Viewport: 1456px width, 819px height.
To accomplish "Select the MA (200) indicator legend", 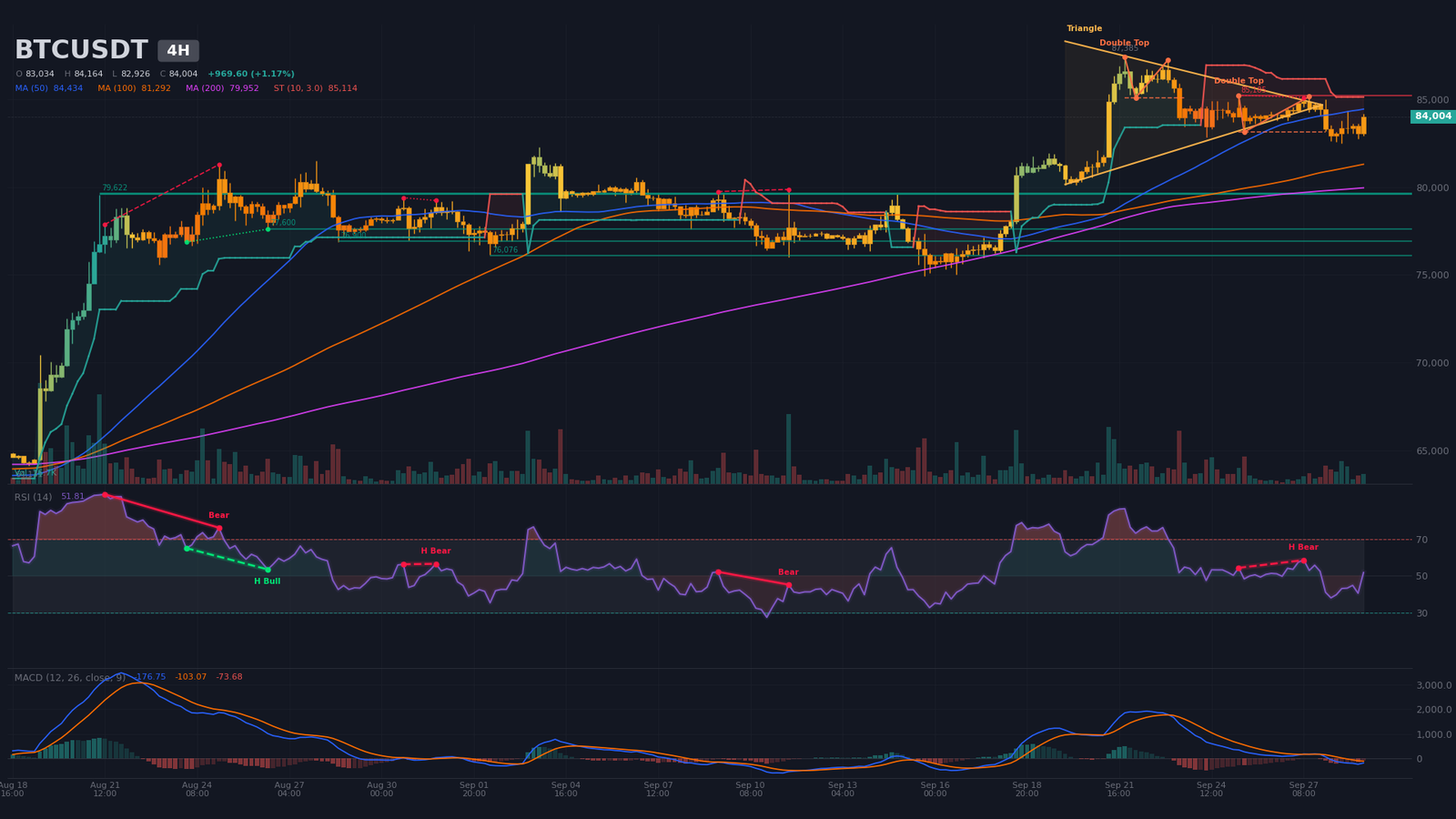I will (222, 89).
